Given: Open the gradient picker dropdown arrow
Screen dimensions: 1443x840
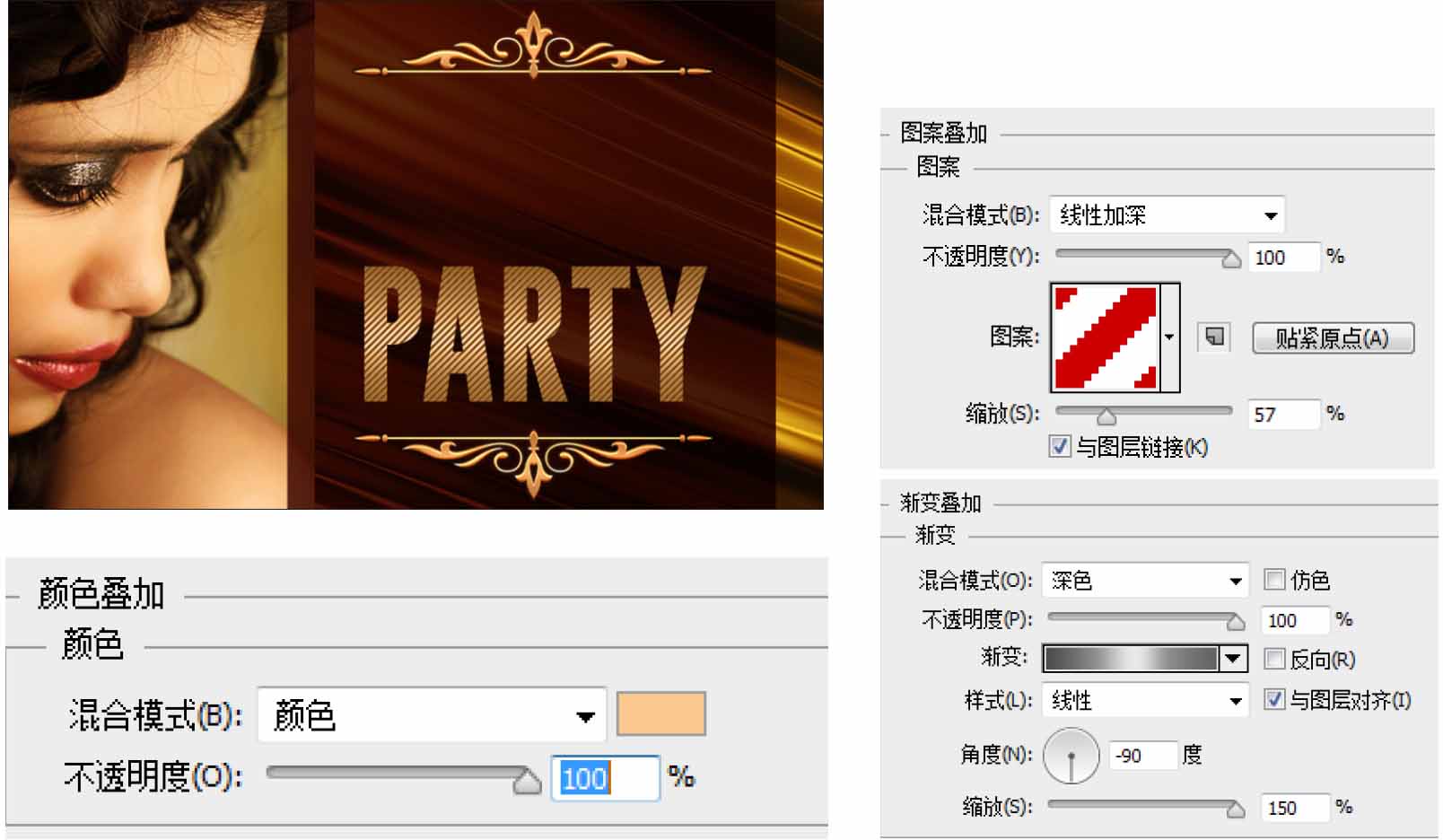Looking at the screenshot, I should click(x=1234, y=659).
